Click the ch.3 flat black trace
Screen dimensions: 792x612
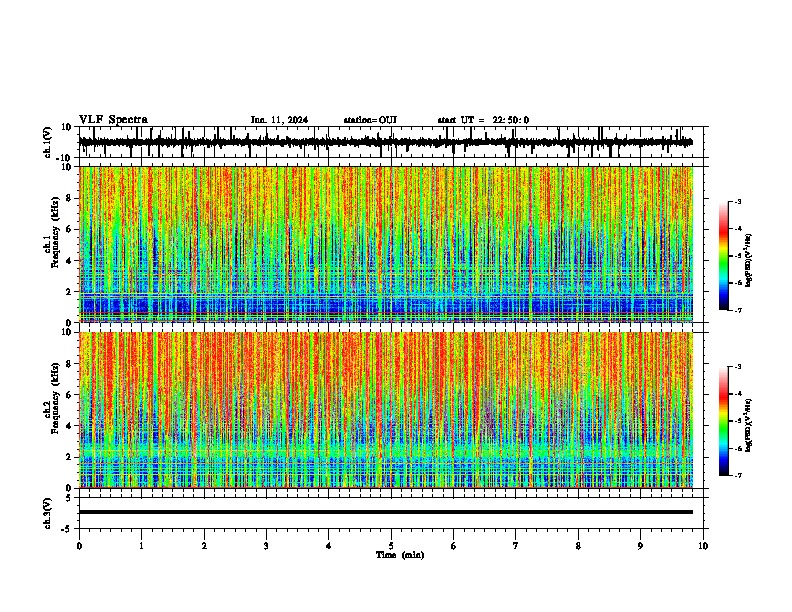(x=386, y=512)
